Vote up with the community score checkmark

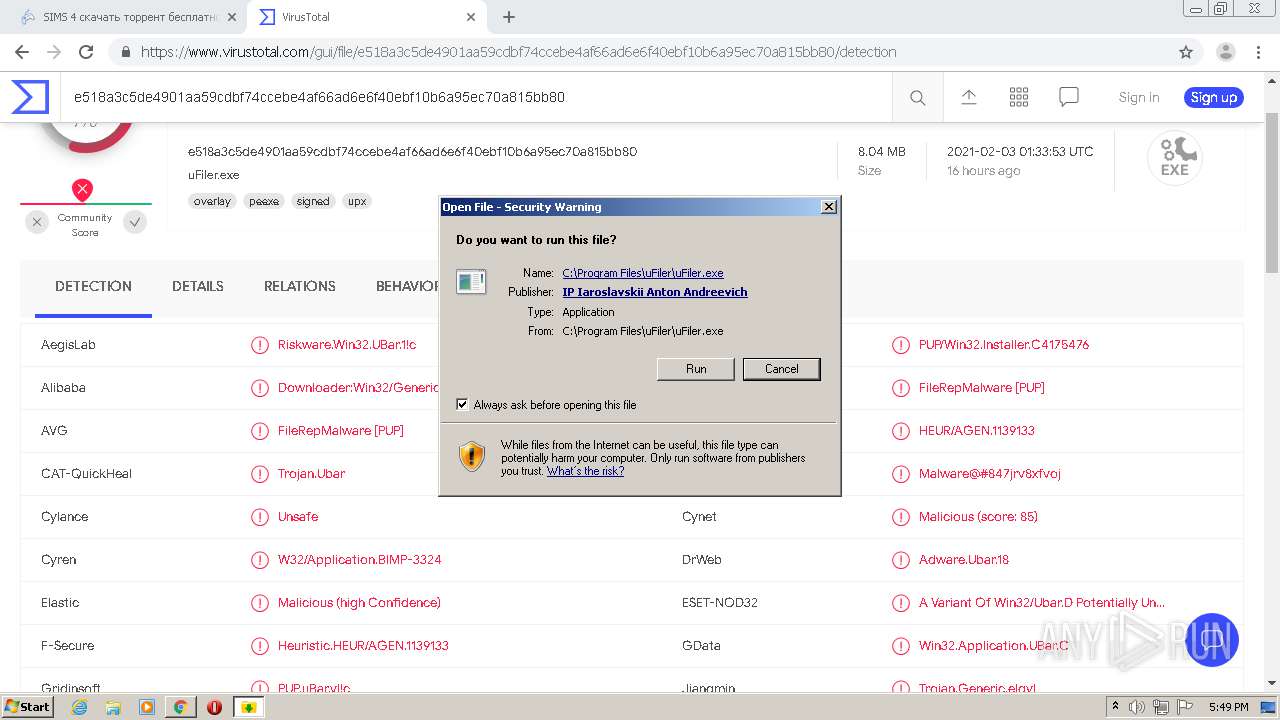point(135,223)
